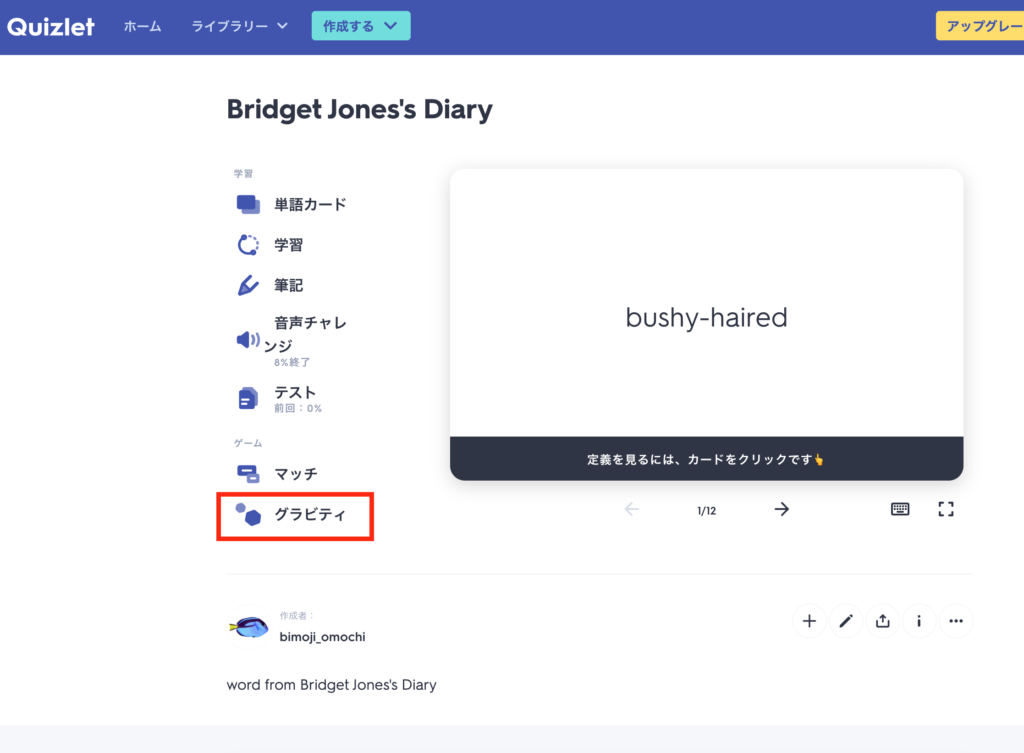Screen dimensions: 1024x753
Task: Click the plus add-to-folder icon
Action: coord(809,621)
